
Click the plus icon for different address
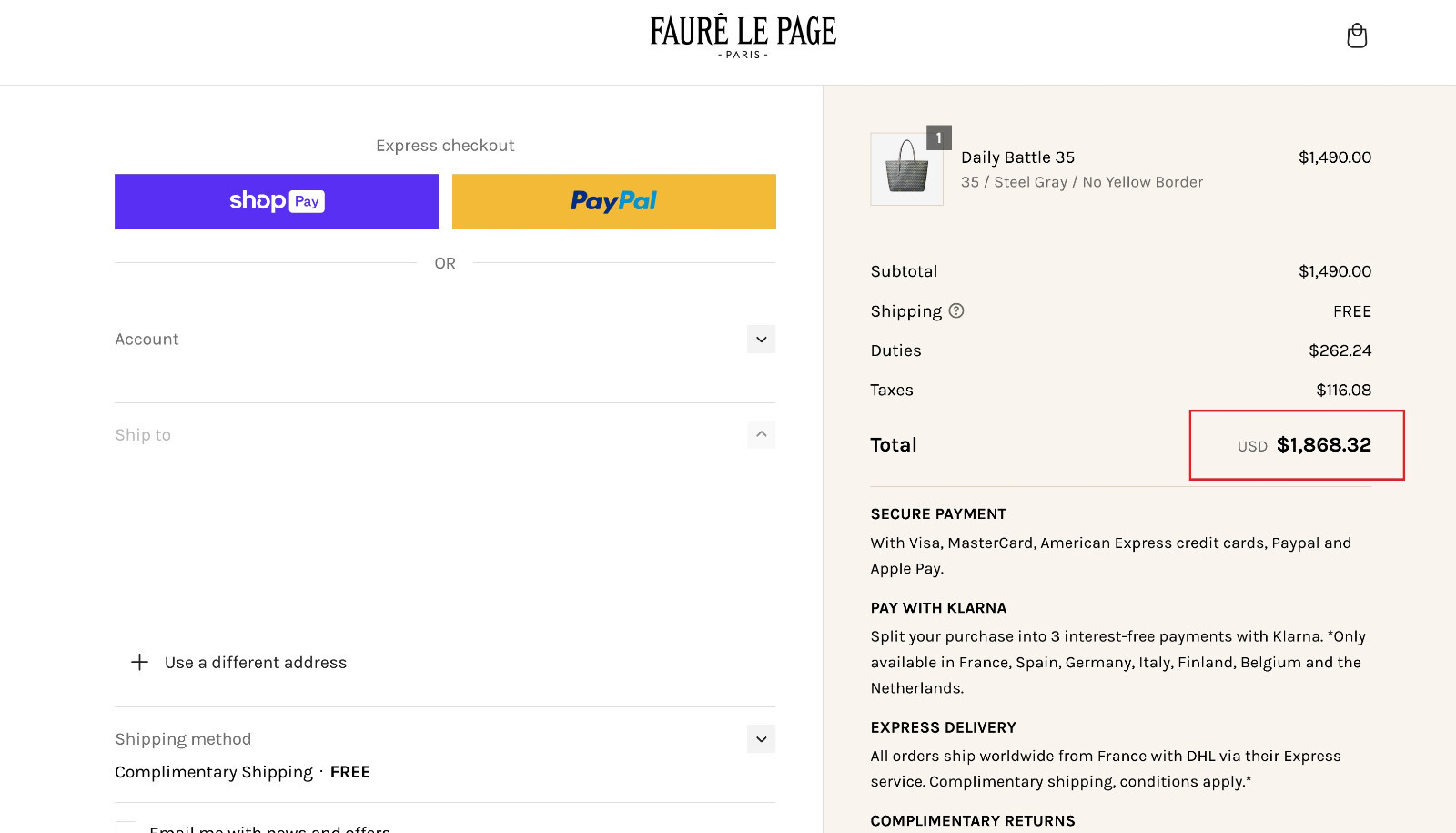coord(139,662)
